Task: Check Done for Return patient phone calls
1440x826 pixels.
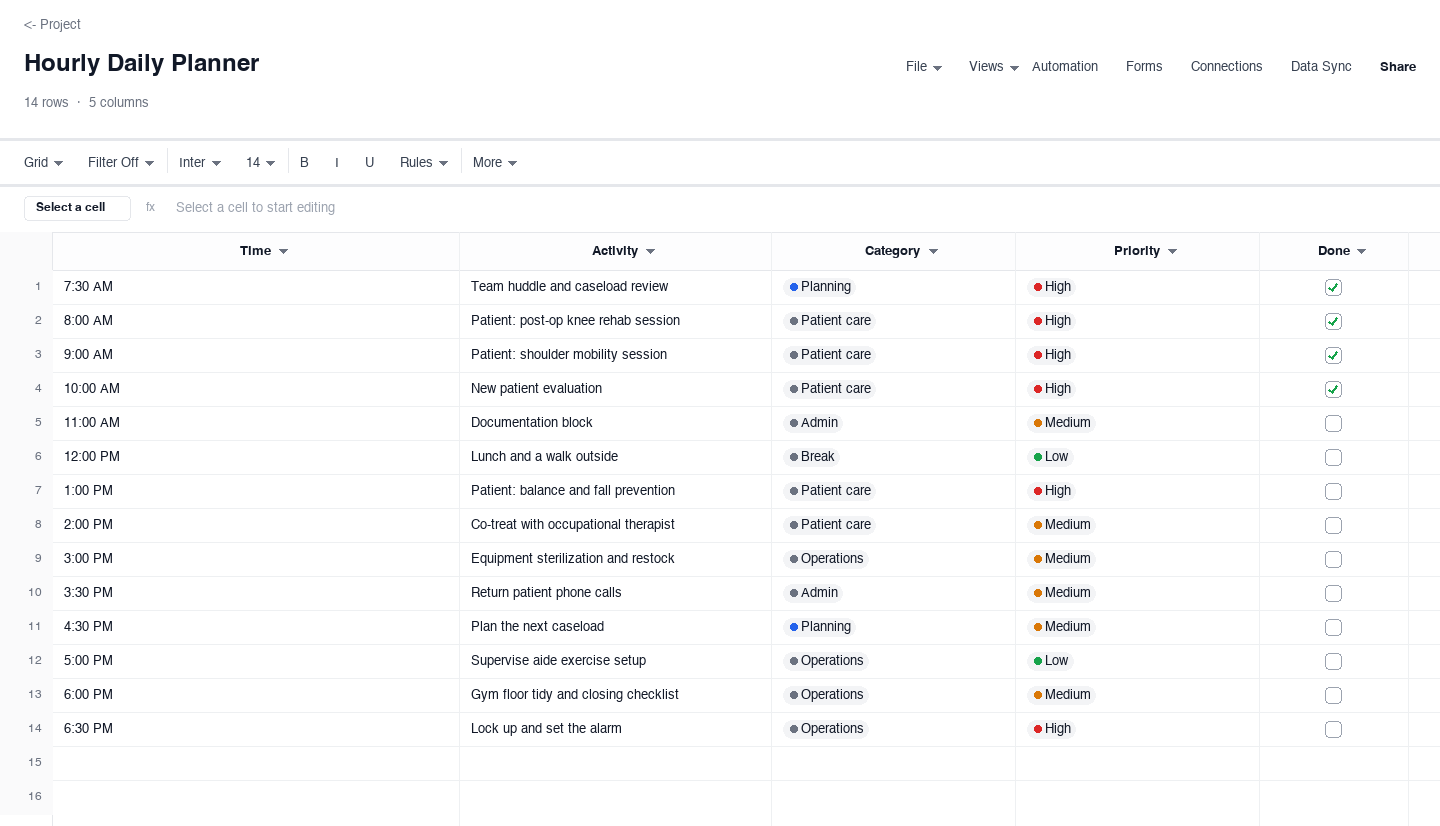Action: point(1333,593)
